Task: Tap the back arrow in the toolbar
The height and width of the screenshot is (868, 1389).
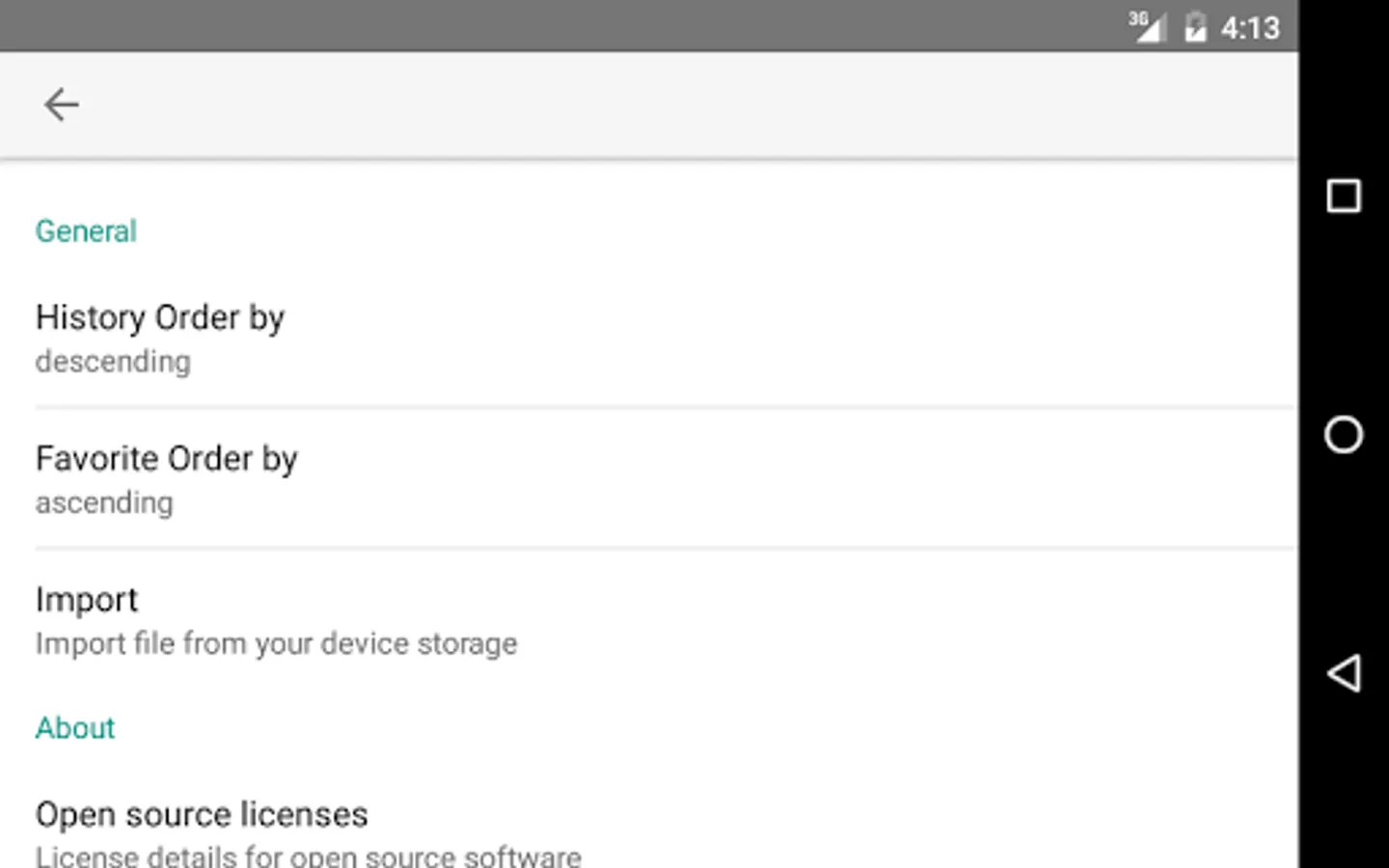Action: point(61,104)
